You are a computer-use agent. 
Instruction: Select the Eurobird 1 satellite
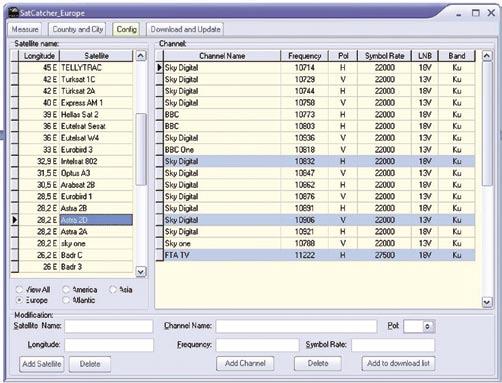[x=76, y=196]
